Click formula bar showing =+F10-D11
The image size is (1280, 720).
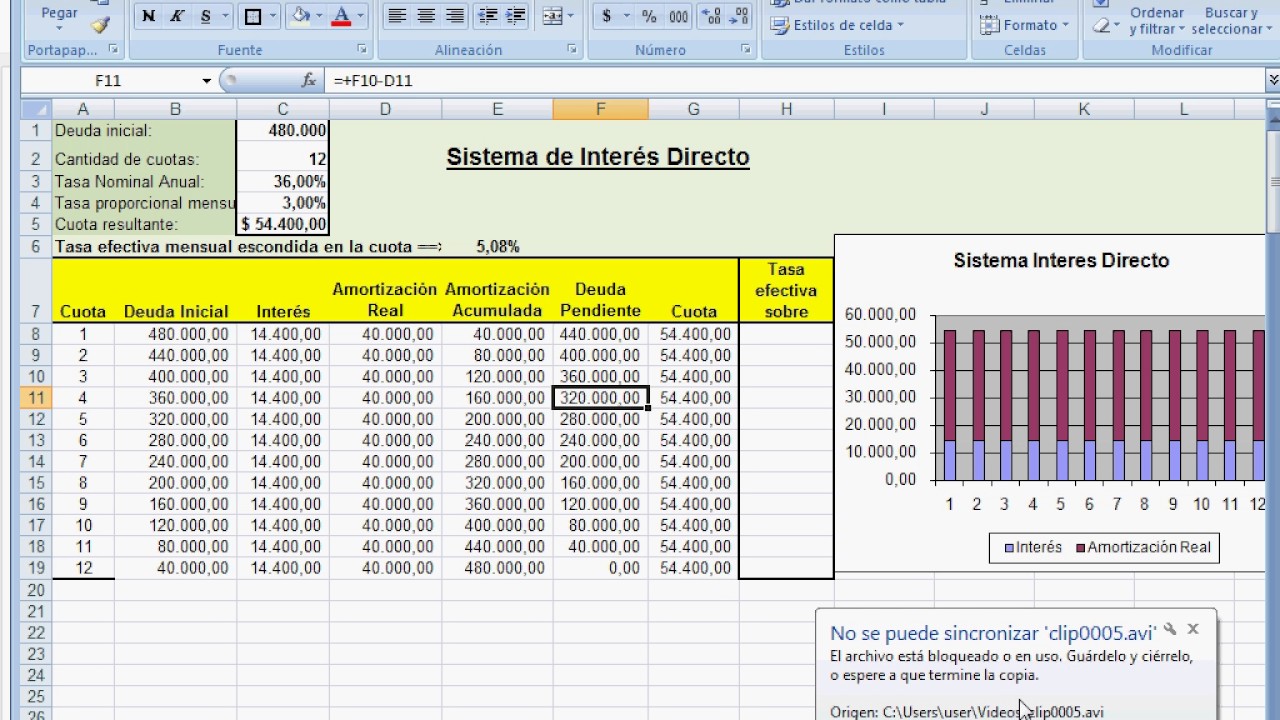[795, 81]
